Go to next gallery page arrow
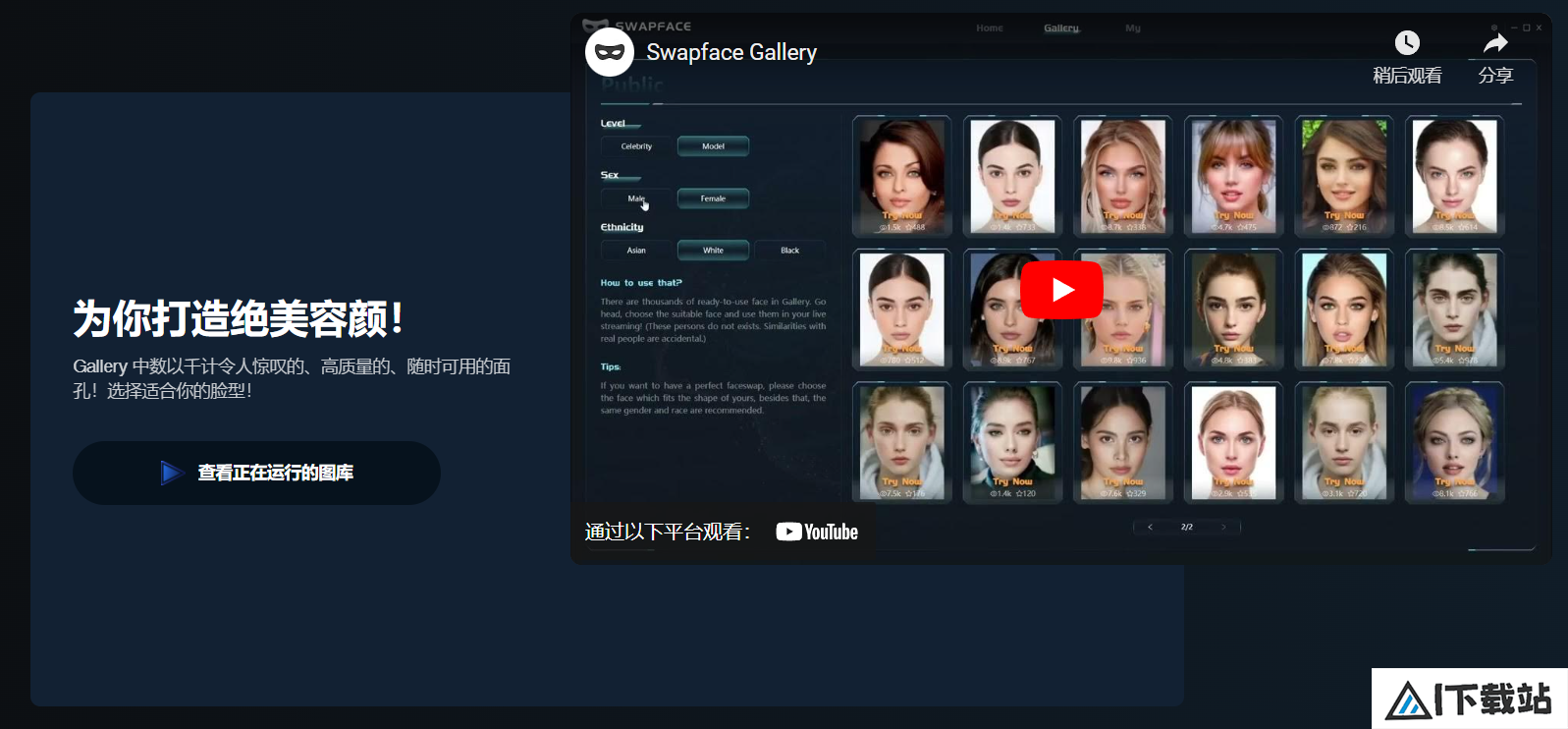1568x729 pixels. pos(1223,528)
